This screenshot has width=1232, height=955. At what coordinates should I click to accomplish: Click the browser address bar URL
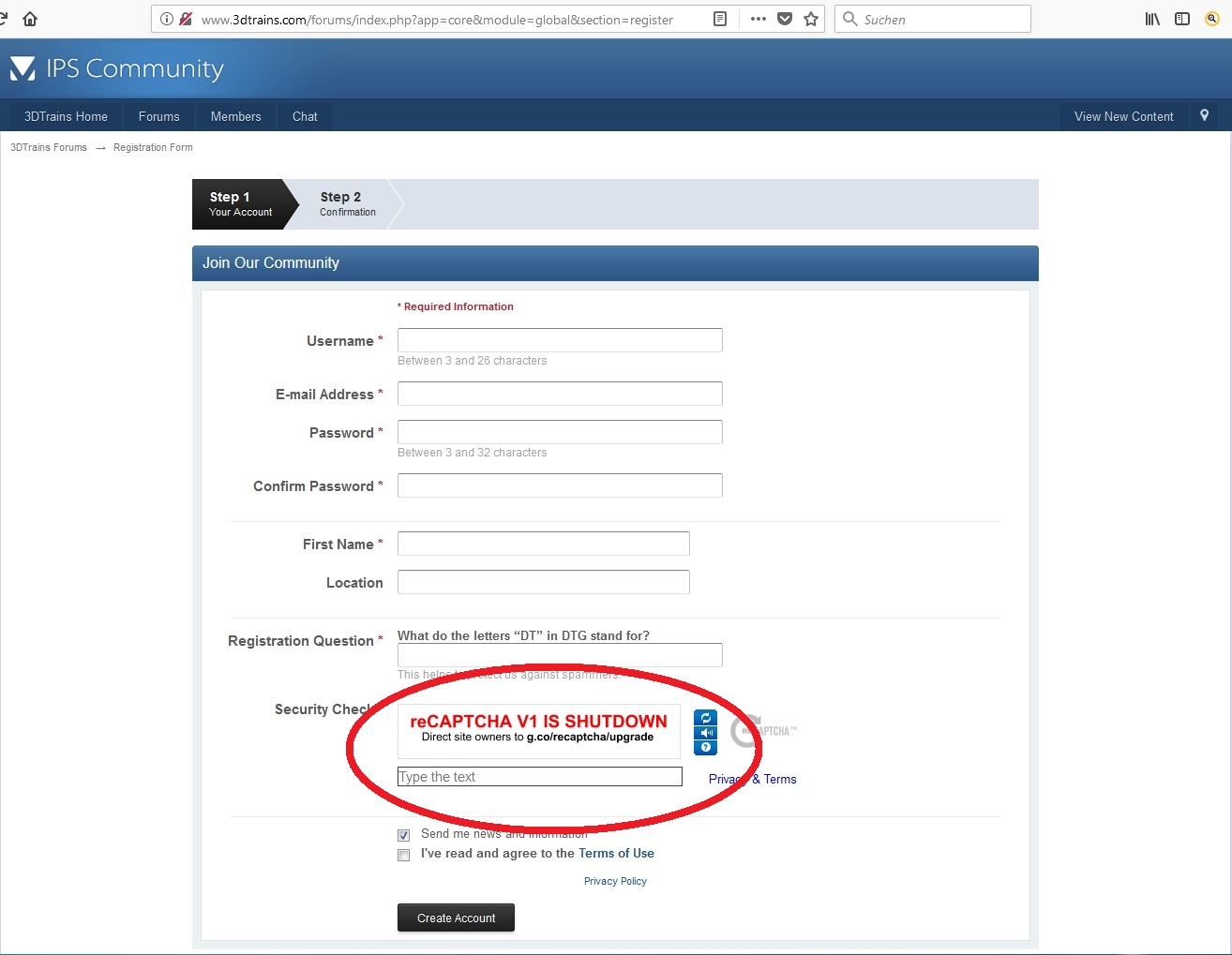pos(437,19)
